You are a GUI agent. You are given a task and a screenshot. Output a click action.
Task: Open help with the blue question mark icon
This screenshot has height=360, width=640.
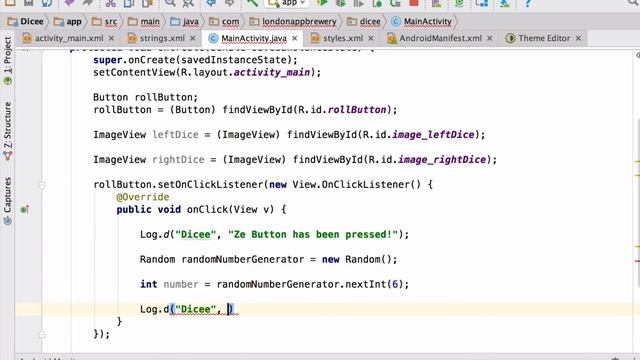pos(528,3)
